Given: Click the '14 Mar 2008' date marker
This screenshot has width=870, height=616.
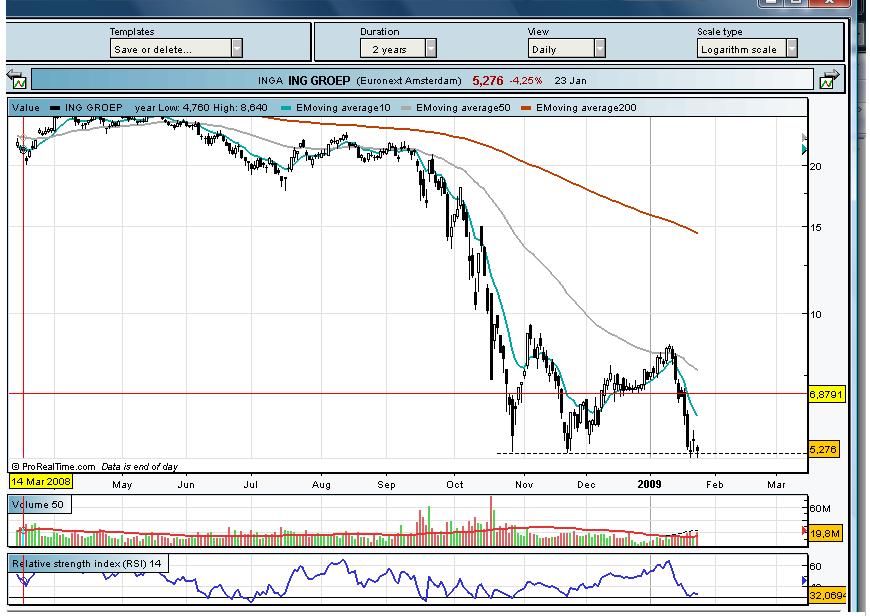Looking at the screenshot, I should pyautogui.click(x=41, y=481).
